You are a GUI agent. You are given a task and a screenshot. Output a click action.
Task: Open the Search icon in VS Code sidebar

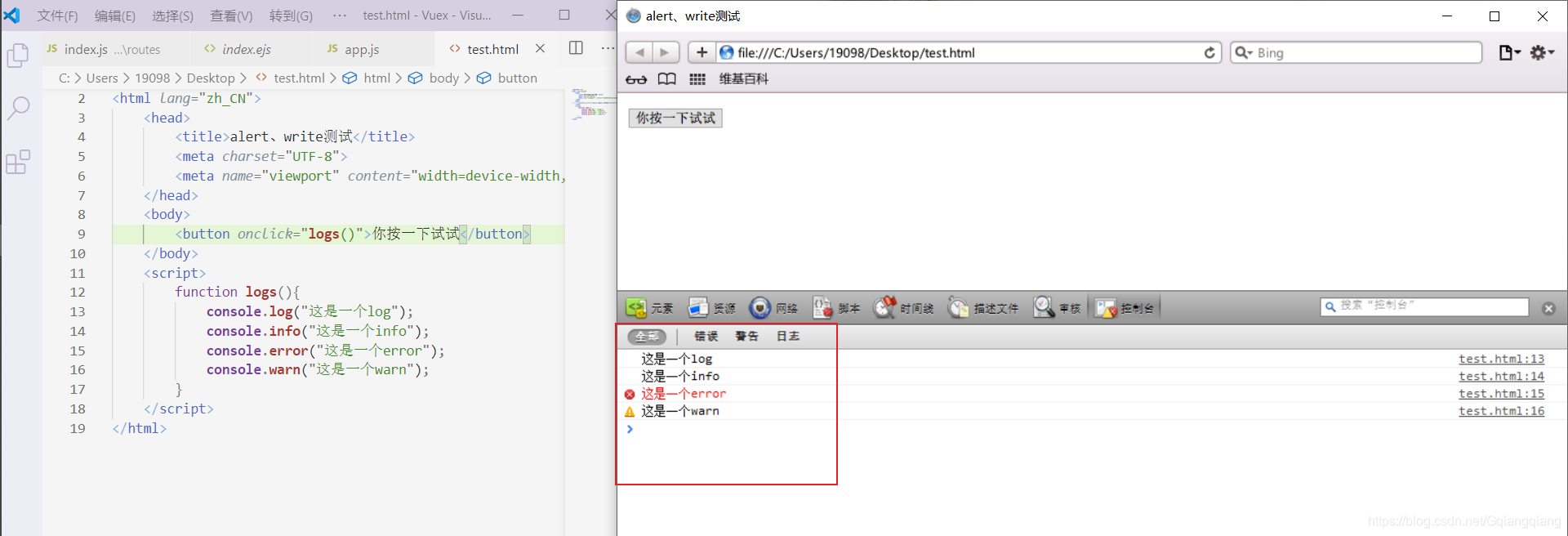pyautogui.click(x=18, y=108)
